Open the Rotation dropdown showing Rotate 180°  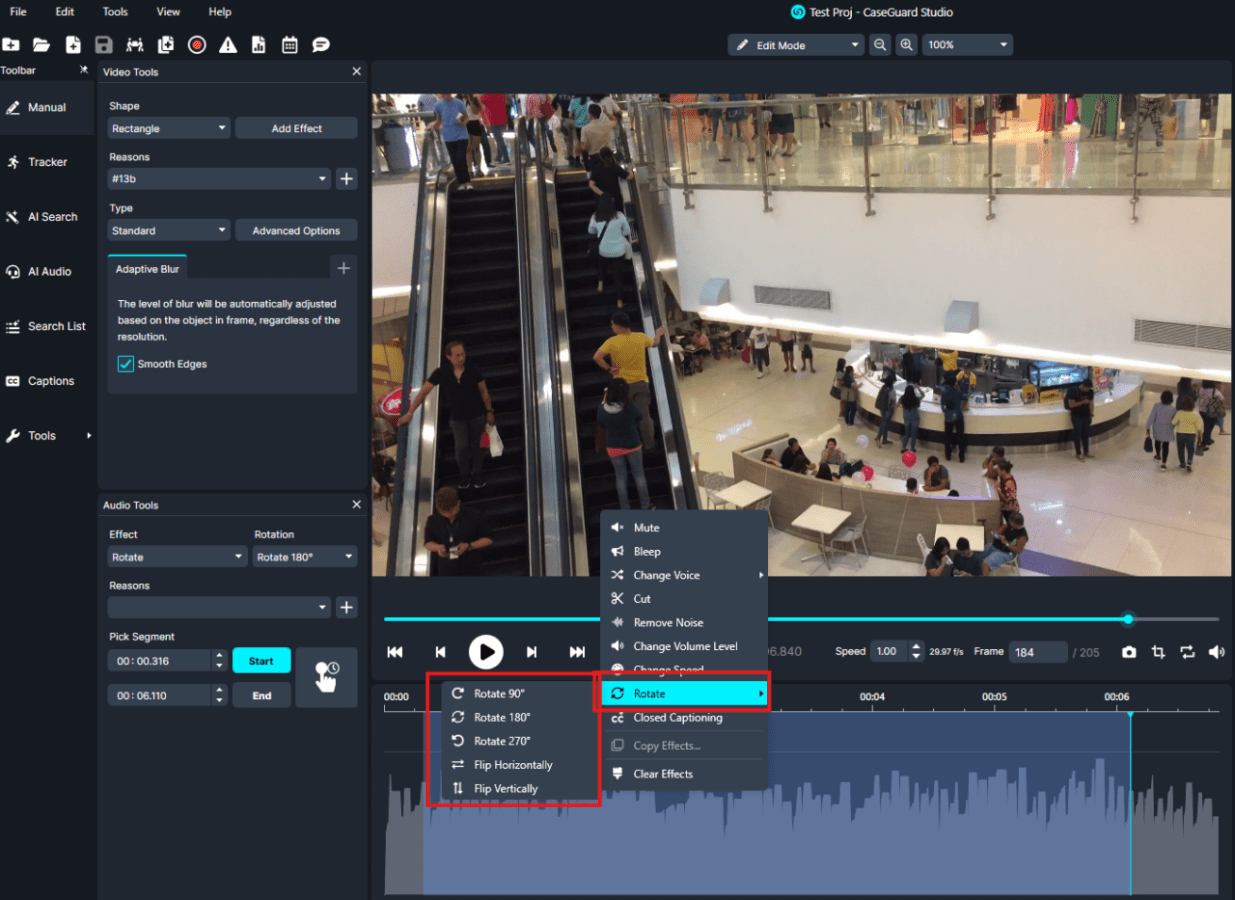[x=305, y=557]
